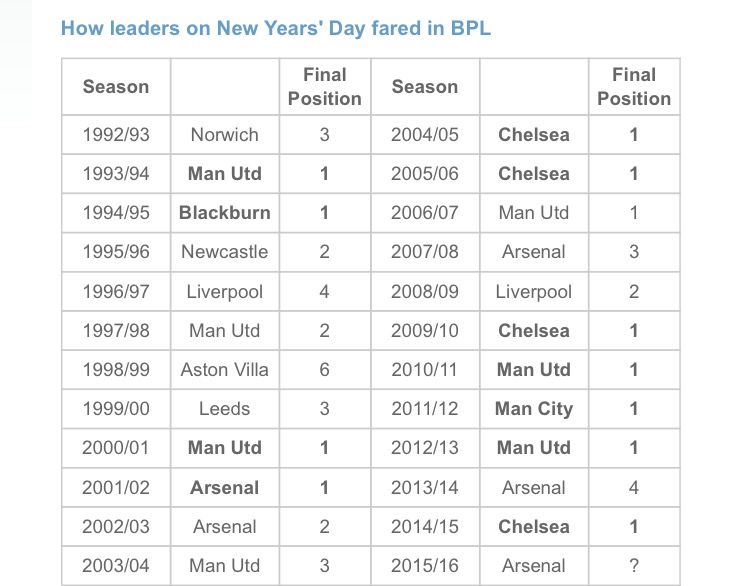Screen dimensions: 750x586
Task: Click the Norwich team cell
Action: click(x=225, y=135)
